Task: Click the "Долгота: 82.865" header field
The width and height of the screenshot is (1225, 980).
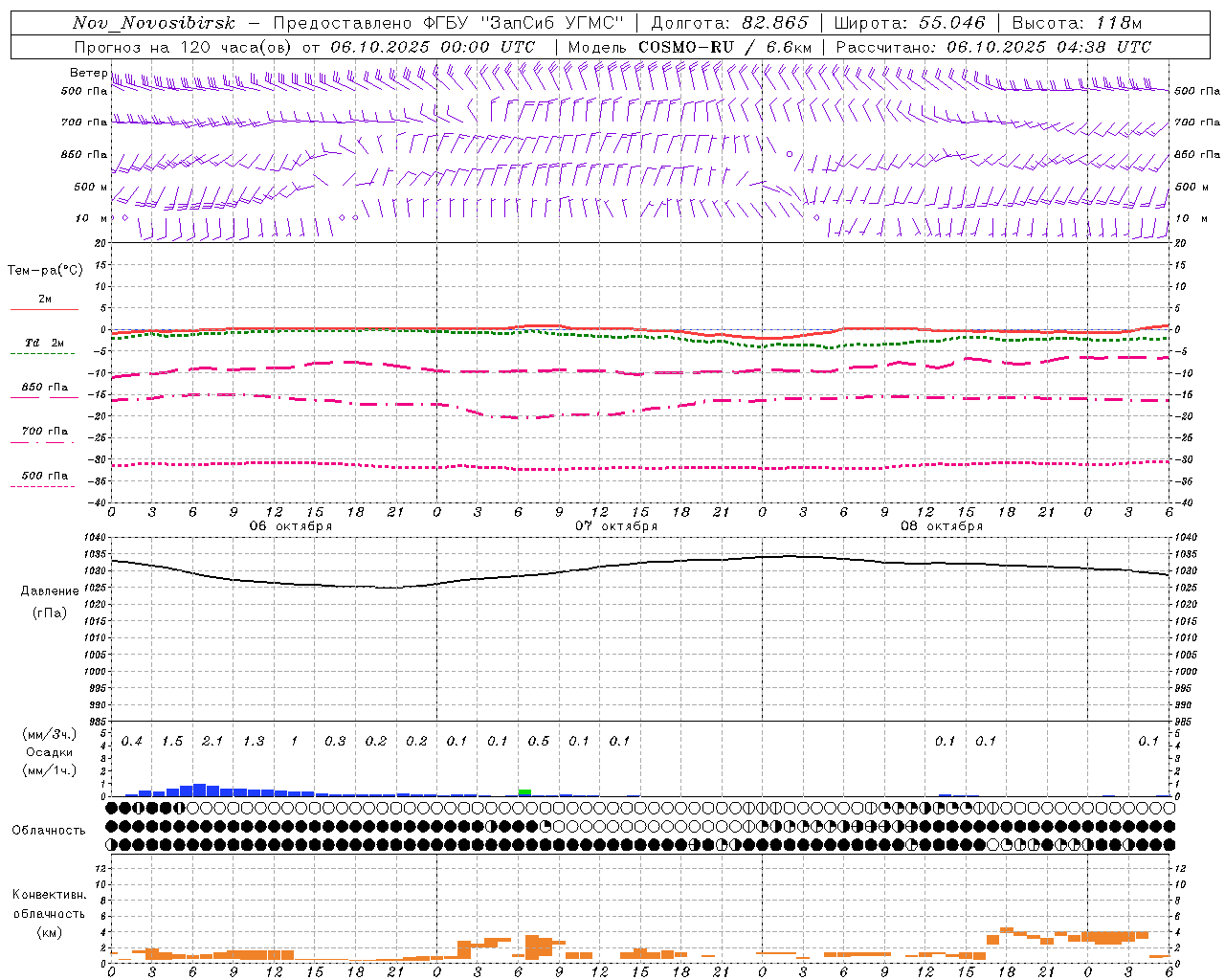Action: (729, 24)
